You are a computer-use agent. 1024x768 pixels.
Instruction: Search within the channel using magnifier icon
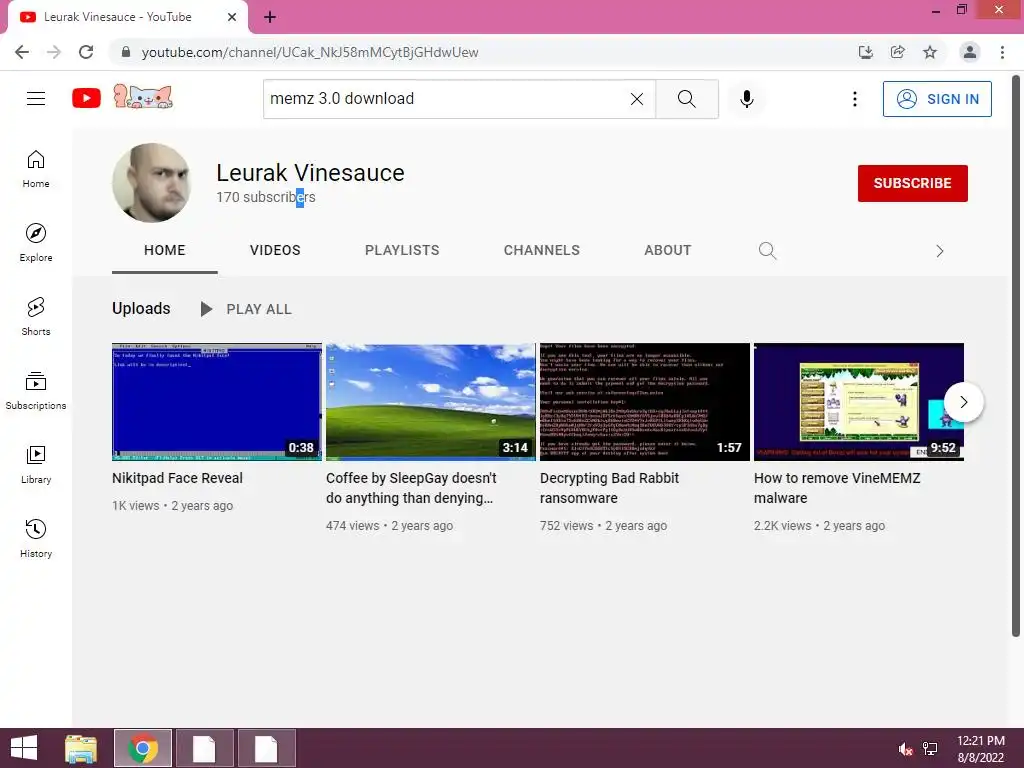tap(767, 251)
